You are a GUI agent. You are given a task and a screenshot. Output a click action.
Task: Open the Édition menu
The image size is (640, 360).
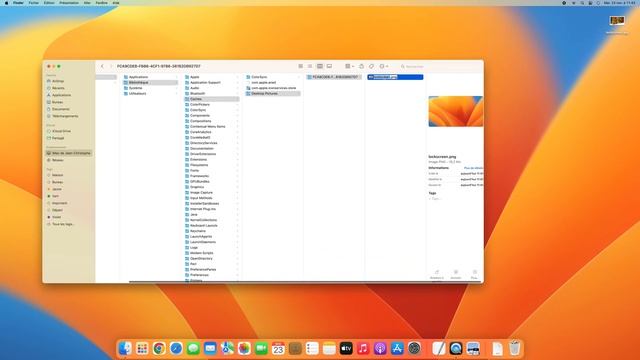click(x=49, y=3)
